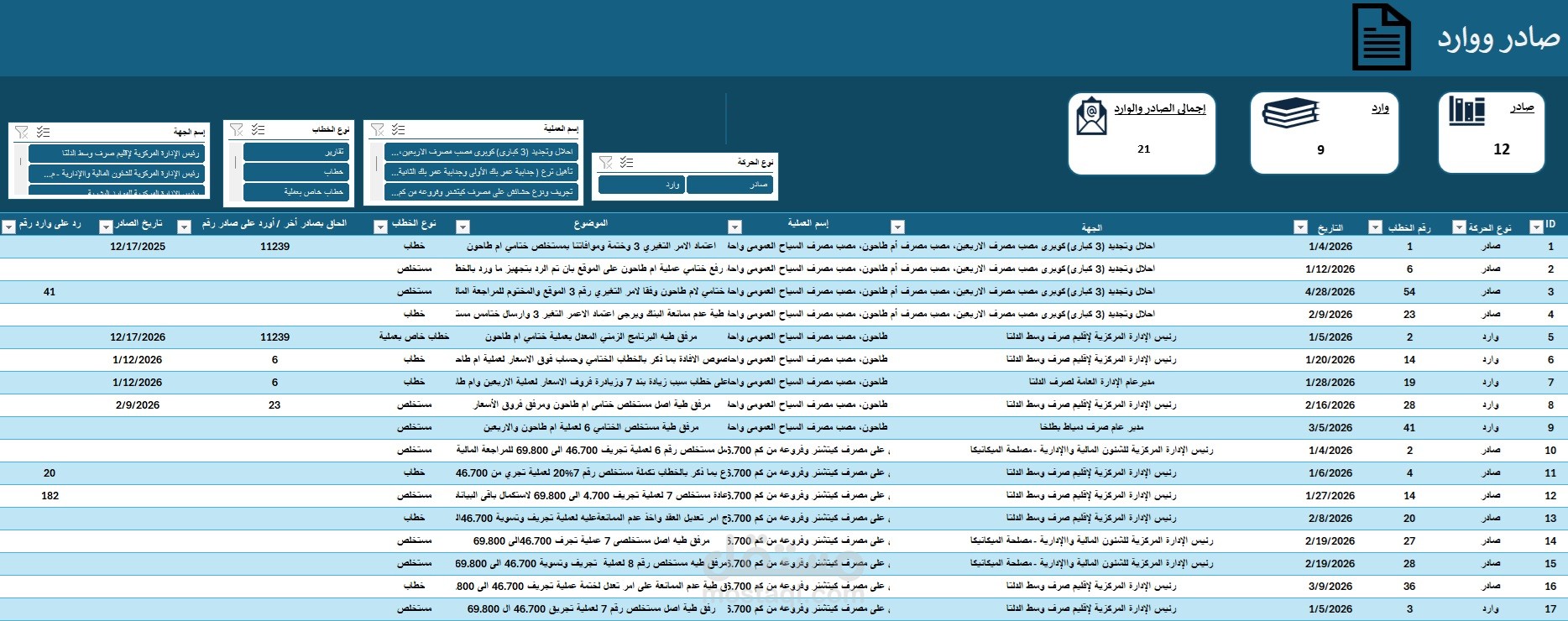Click the إجمالي total value 21
1568x621 pixels.
tap(1144, 149)
